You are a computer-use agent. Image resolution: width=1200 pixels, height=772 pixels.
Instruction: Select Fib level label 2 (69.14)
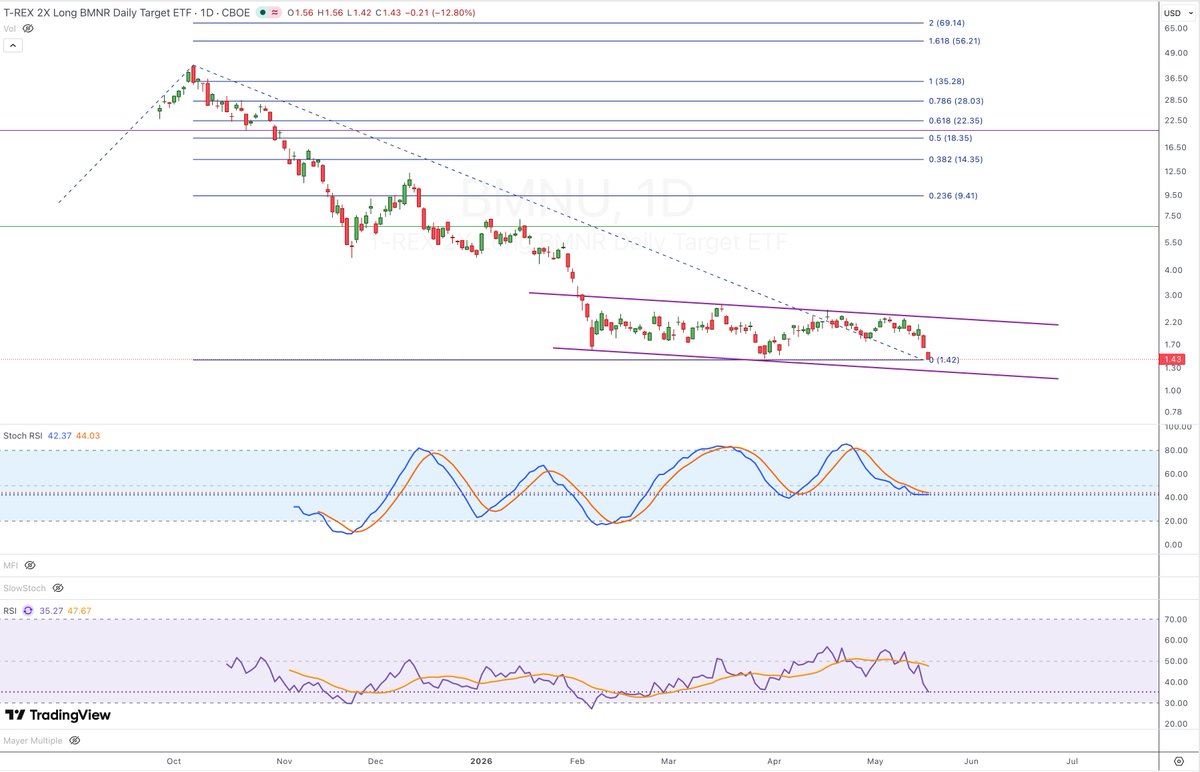949,22
